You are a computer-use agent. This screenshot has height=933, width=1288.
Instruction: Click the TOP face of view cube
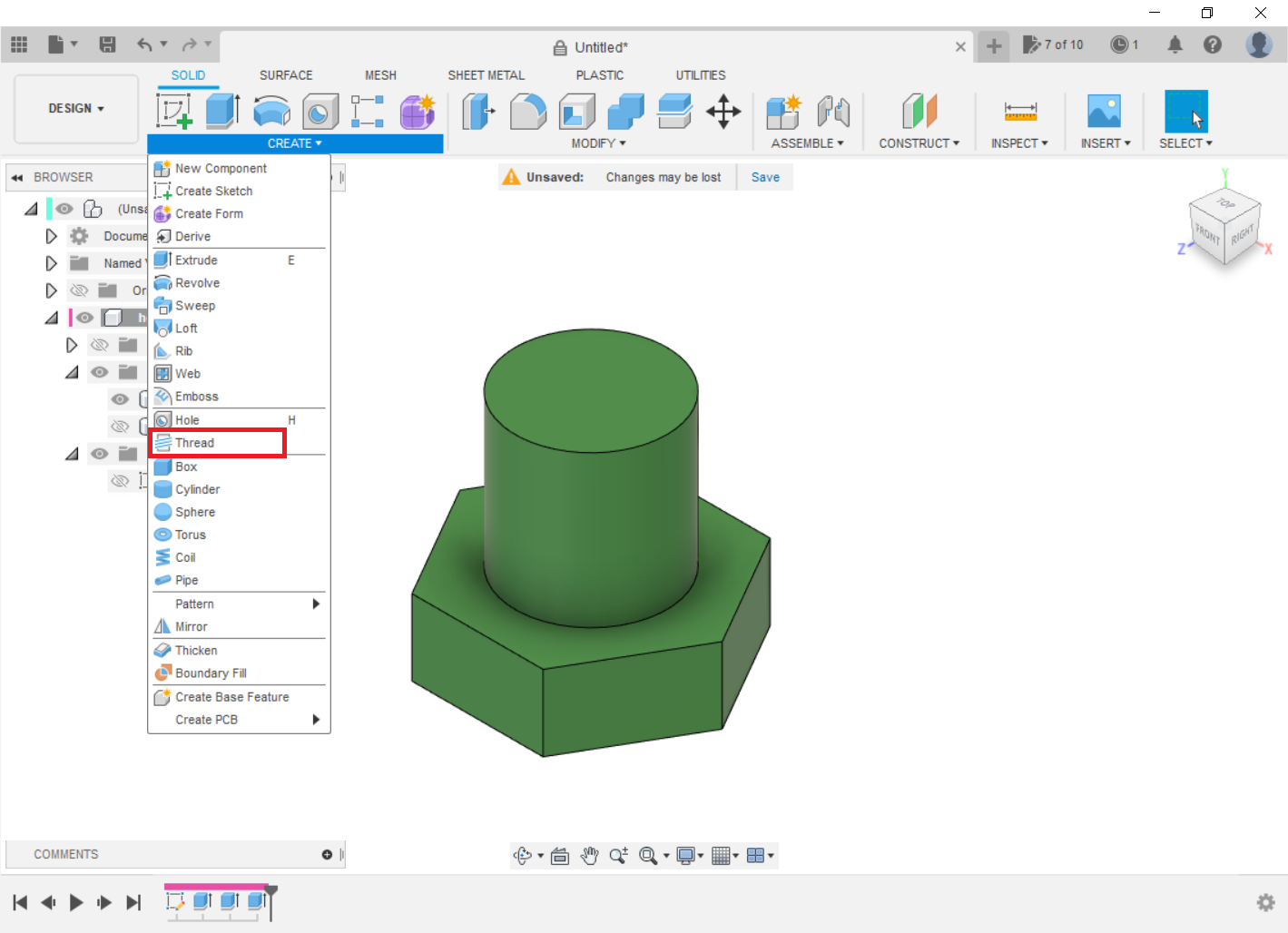tap(1225, 203)
